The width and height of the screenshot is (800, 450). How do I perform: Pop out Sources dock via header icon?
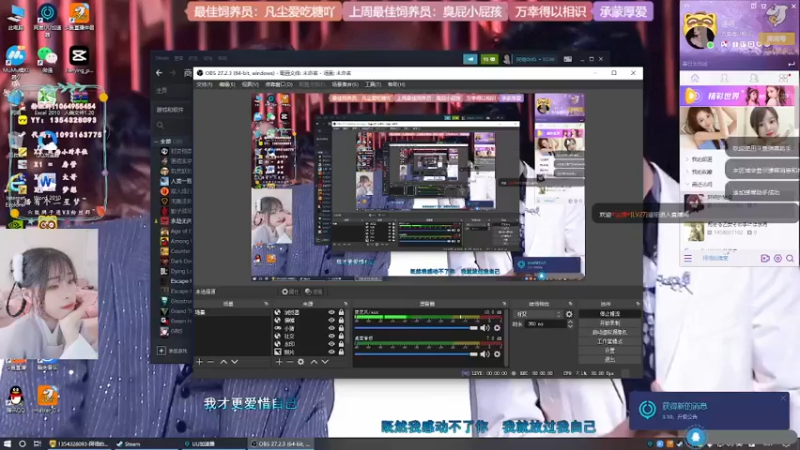pyautogui.click(x=345, y=304)
